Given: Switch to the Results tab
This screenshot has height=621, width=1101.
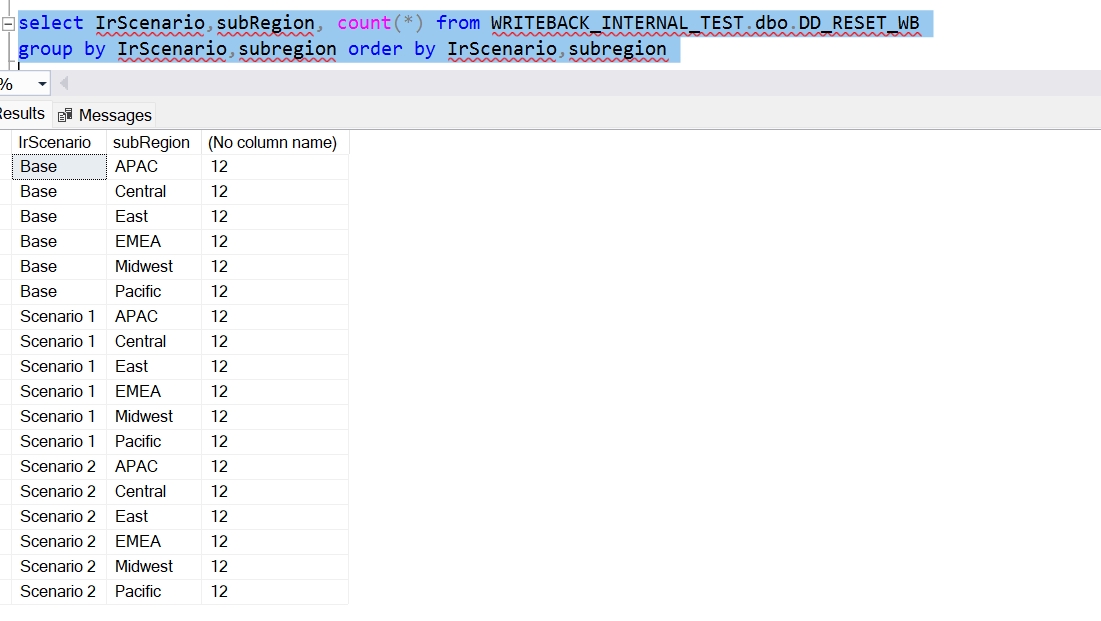Looking at the screenshot, I should 22,114.
